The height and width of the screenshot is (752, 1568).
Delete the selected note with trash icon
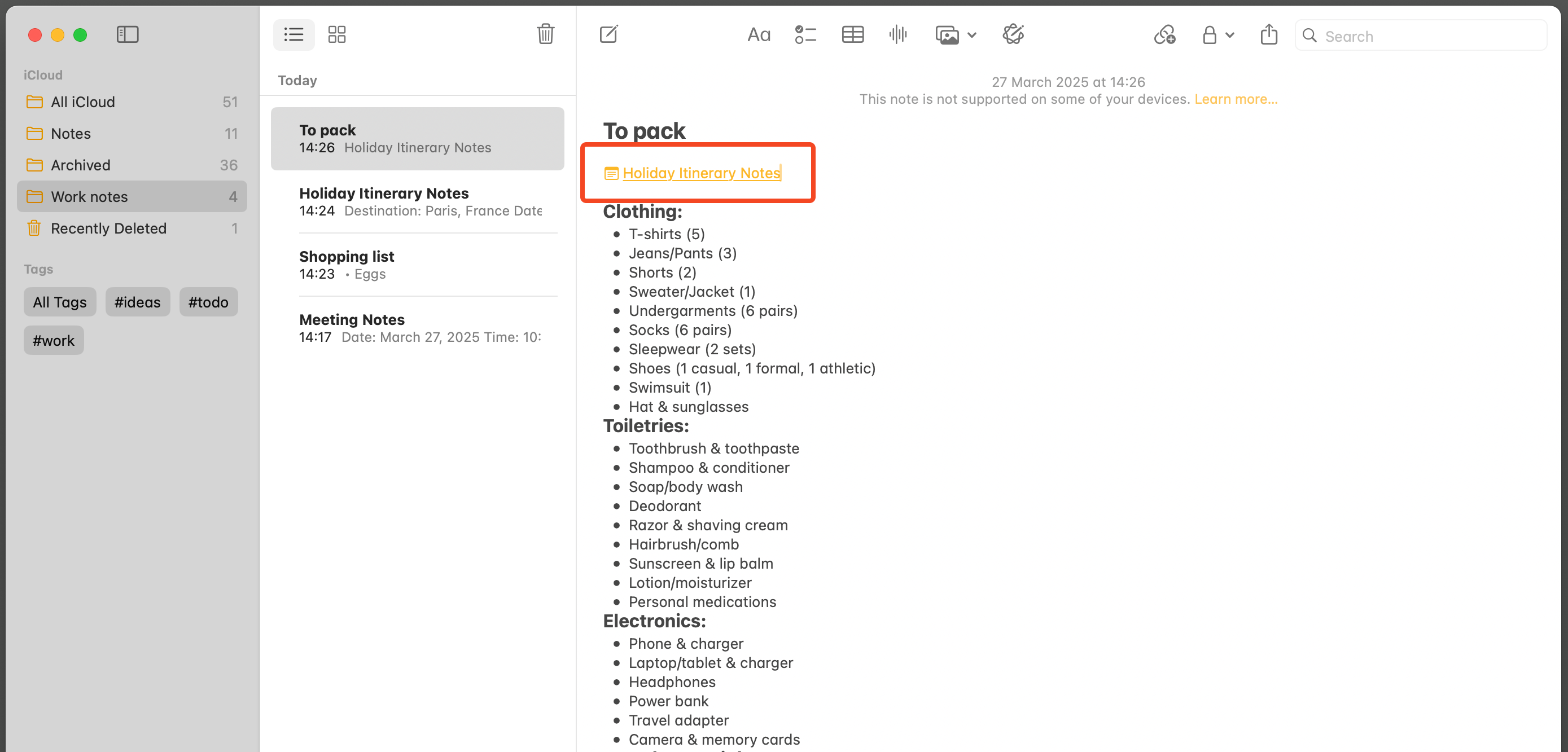click(x=545, y=34)
